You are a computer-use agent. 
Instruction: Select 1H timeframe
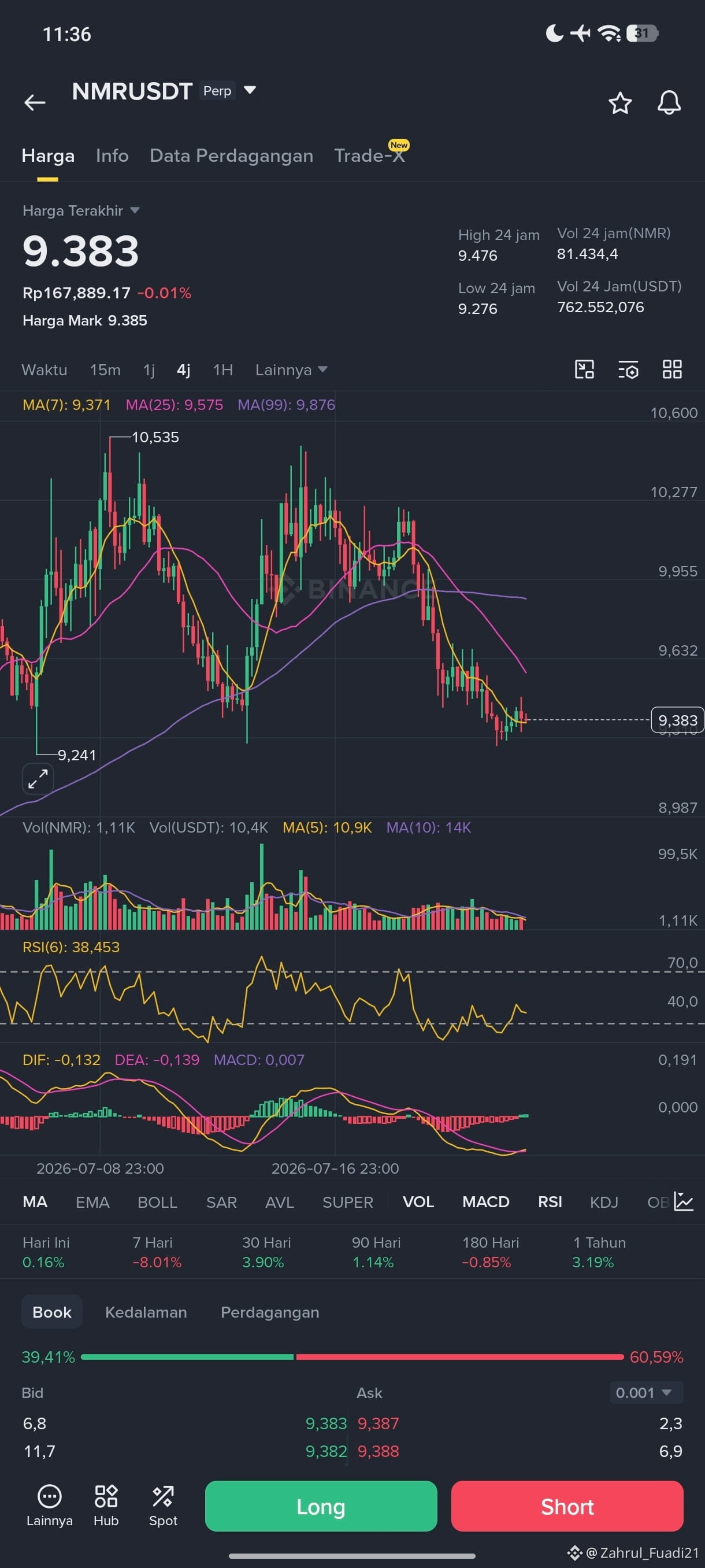(x=222, y=370)
